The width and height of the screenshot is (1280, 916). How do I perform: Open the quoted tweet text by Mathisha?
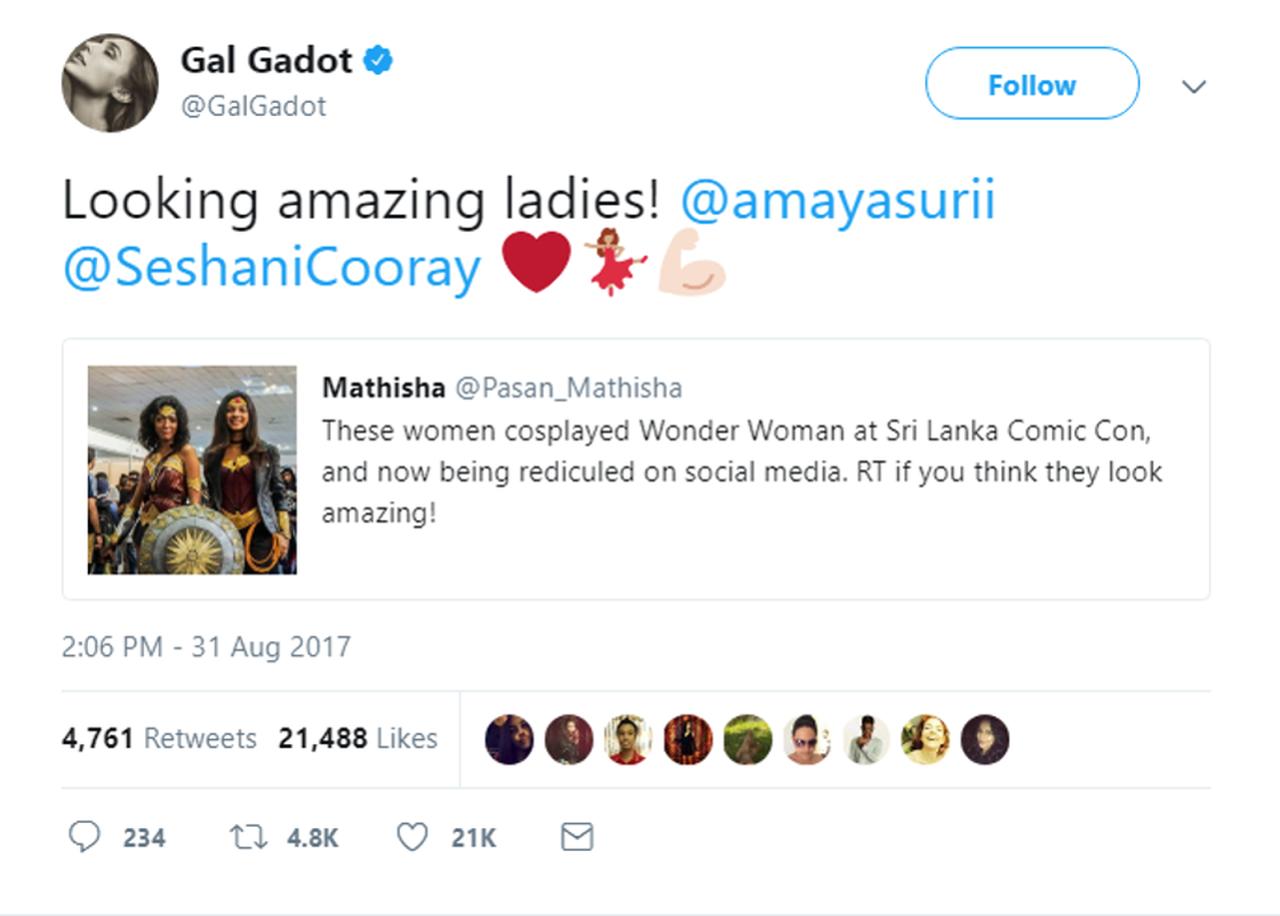(x=741, y=472)
